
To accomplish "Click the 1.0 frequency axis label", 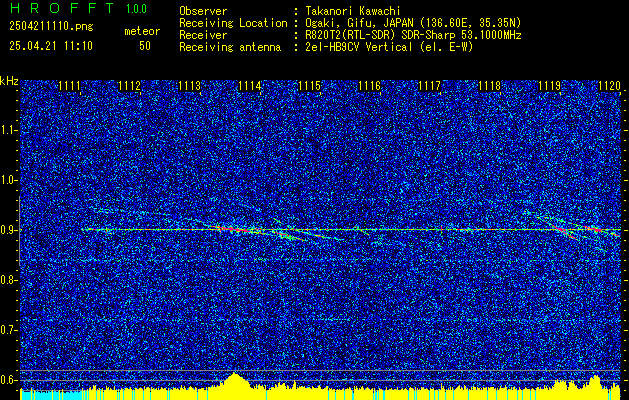I will [x=7, y=180].
